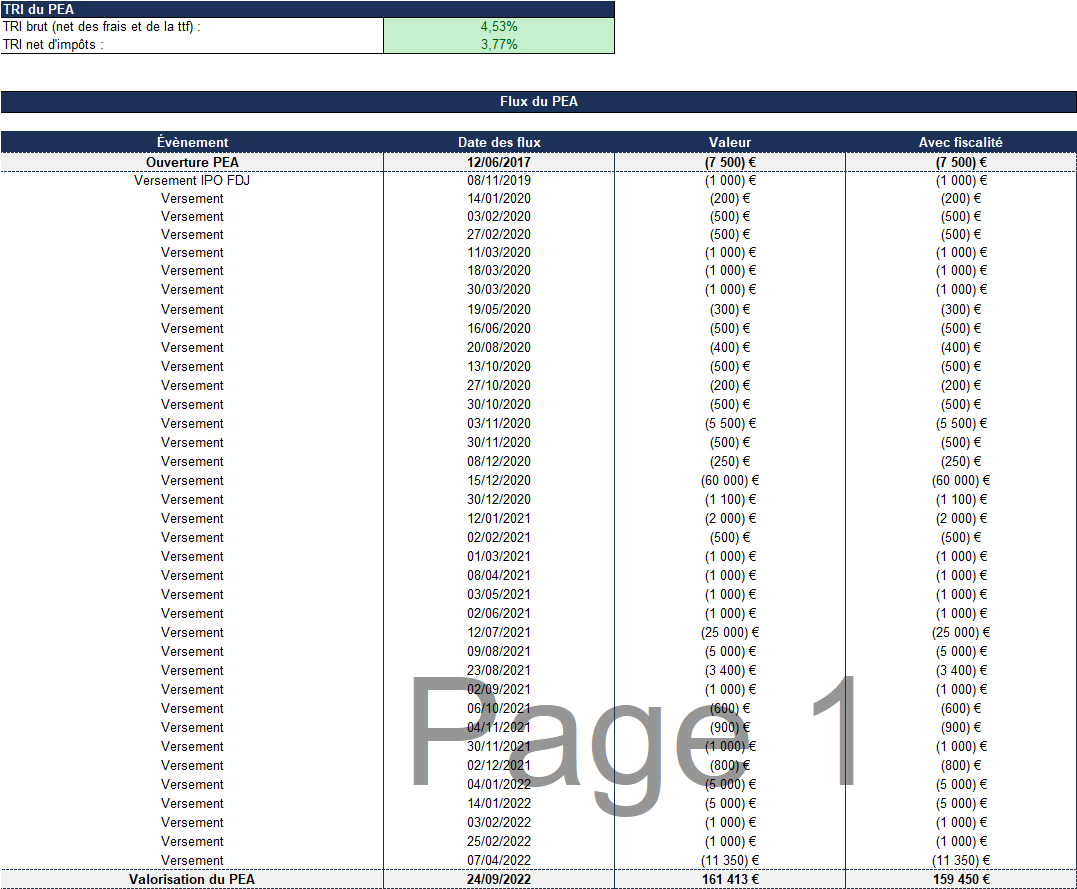Select the Valeur cell of the 14/01/2020 row
Screen dimensions: 1077x889
pos(729,199)
